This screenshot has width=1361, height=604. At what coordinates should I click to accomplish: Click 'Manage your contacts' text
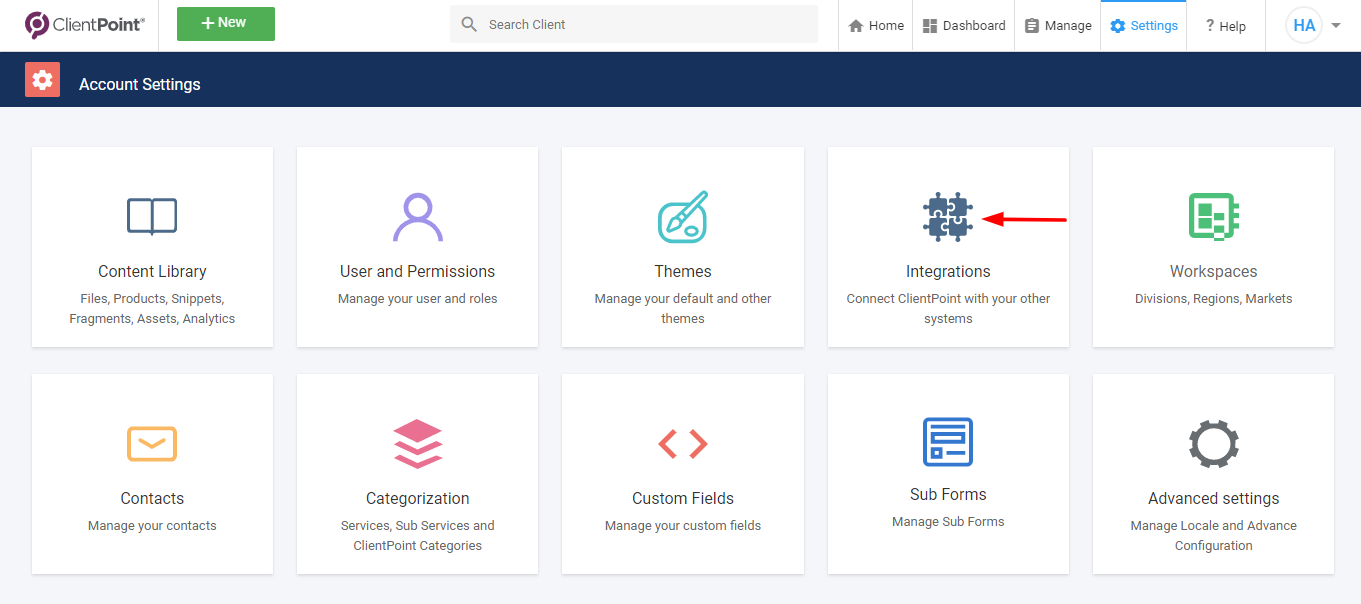point(152,525)
